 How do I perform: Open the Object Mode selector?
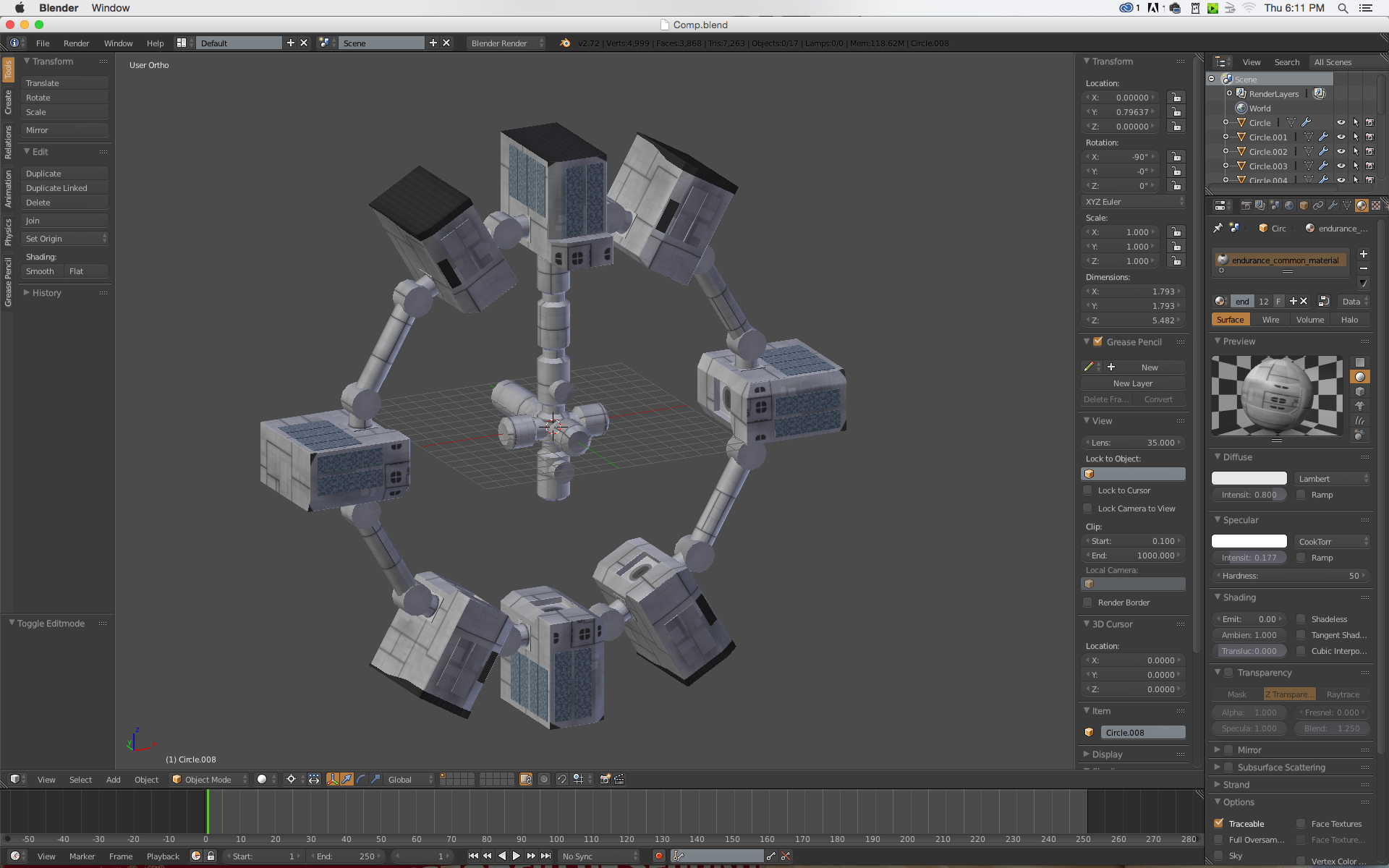pos(208,779)
